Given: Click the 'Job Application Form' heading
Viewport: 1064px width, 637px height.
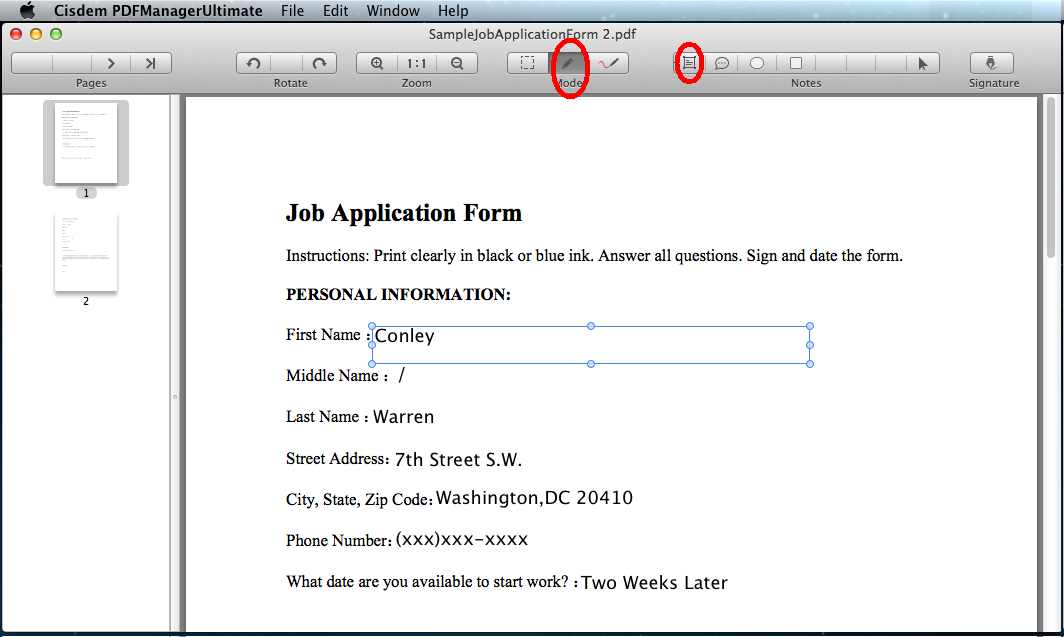Looking at the screenshot, I should 404,213.
